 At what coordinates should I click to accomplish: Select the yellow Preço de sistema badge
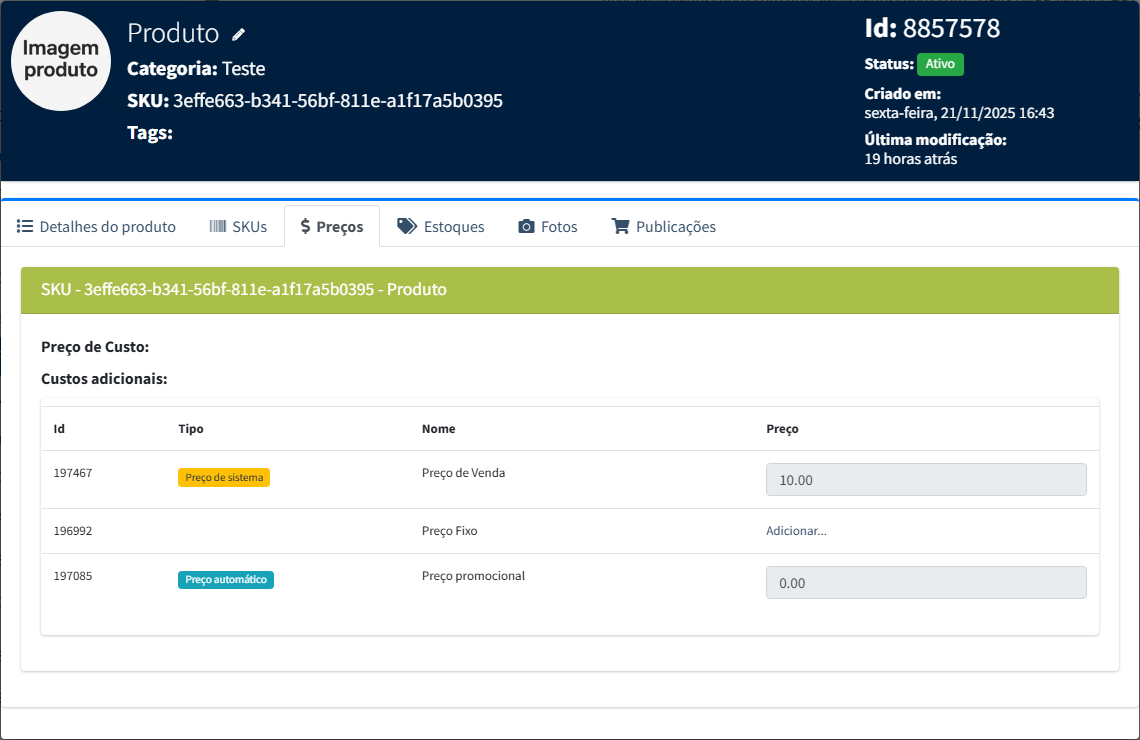[224, 478]
